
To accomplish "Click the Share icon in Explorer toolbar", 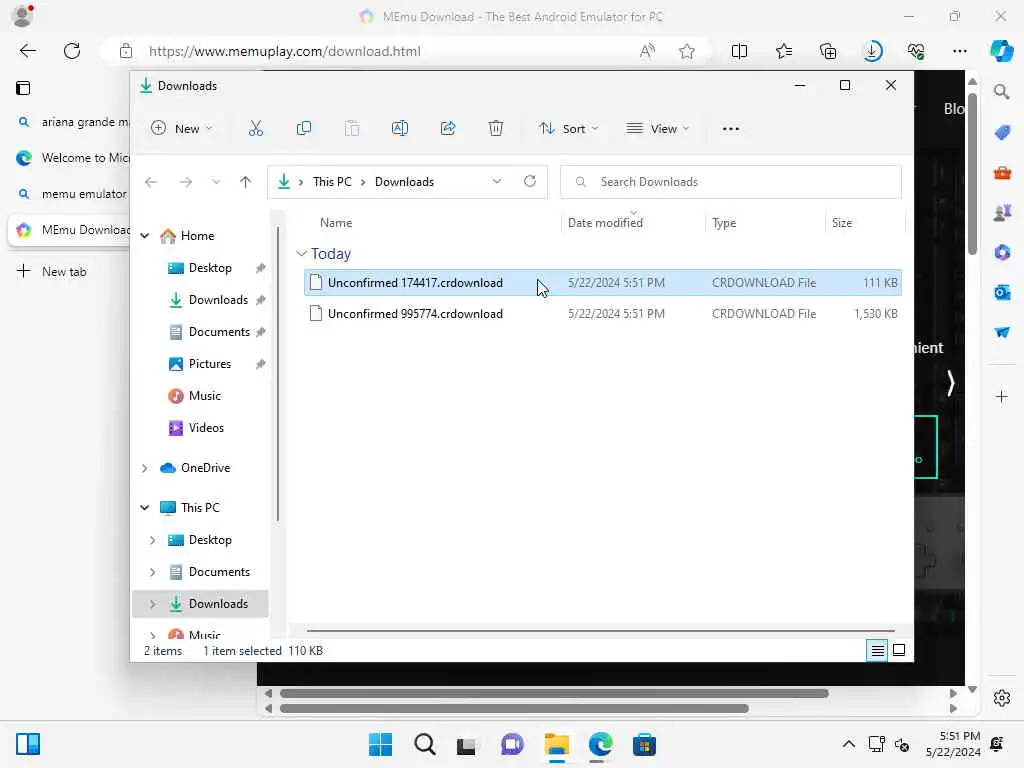I will click(x=448, y=129).
